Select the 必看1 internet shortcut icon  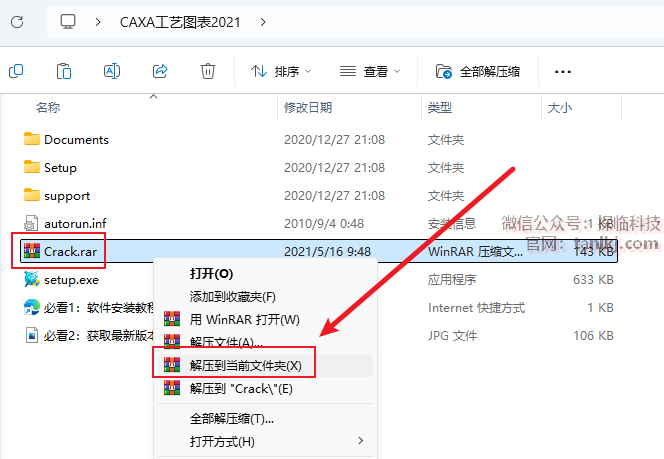[x=32, y=307]
